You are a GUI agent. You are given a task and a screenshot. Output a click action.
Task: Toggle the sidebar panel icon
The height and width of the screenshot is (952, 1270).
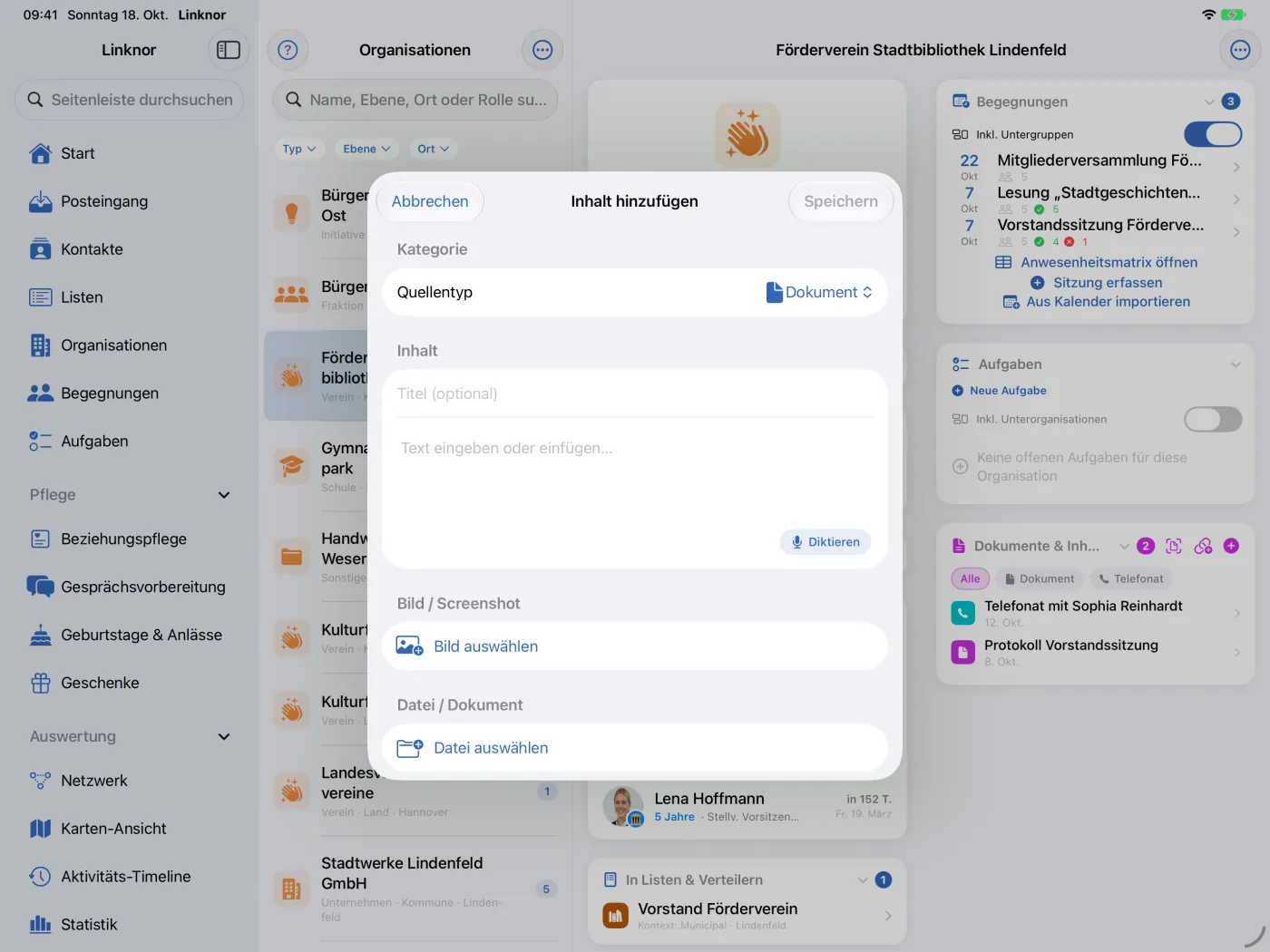pyautogui.click(x=229, y=50)
